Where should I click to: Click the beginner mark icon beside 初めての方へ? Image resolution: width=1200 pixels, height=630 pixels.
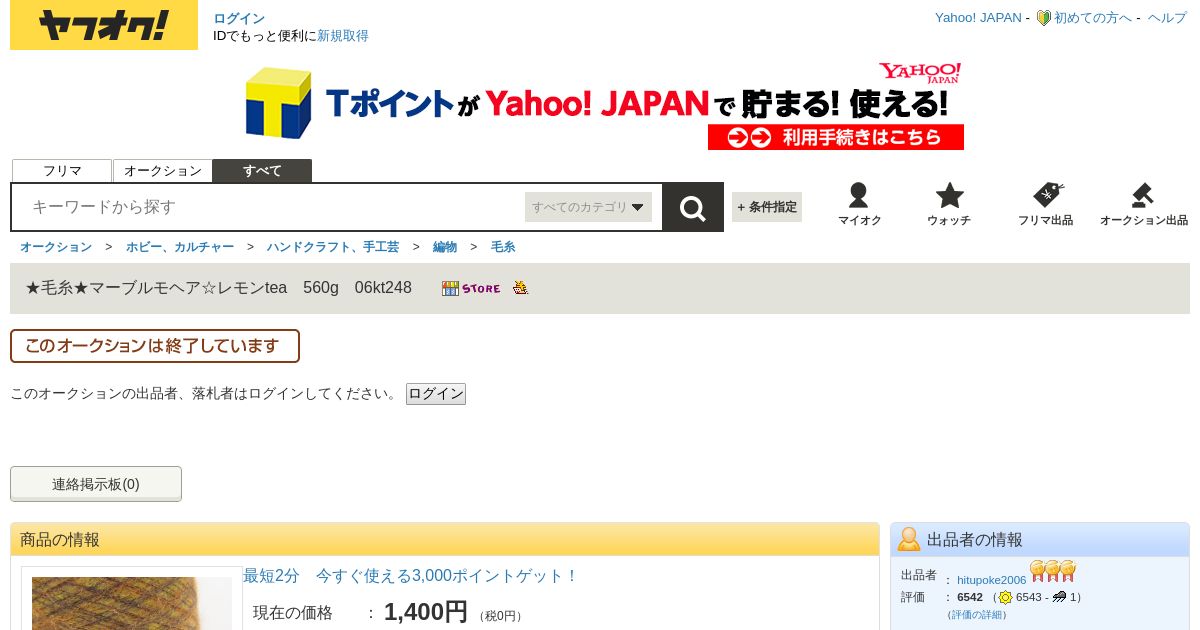coord(1043,18)
